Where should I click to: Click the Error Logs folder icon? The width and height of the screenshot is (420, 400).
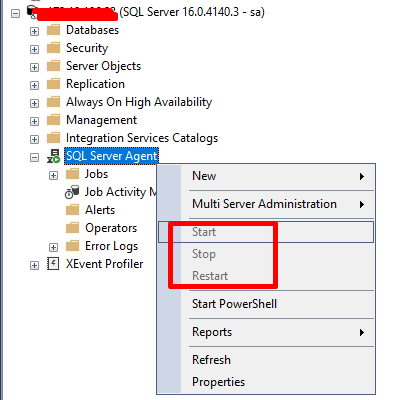tap(72, 246)
